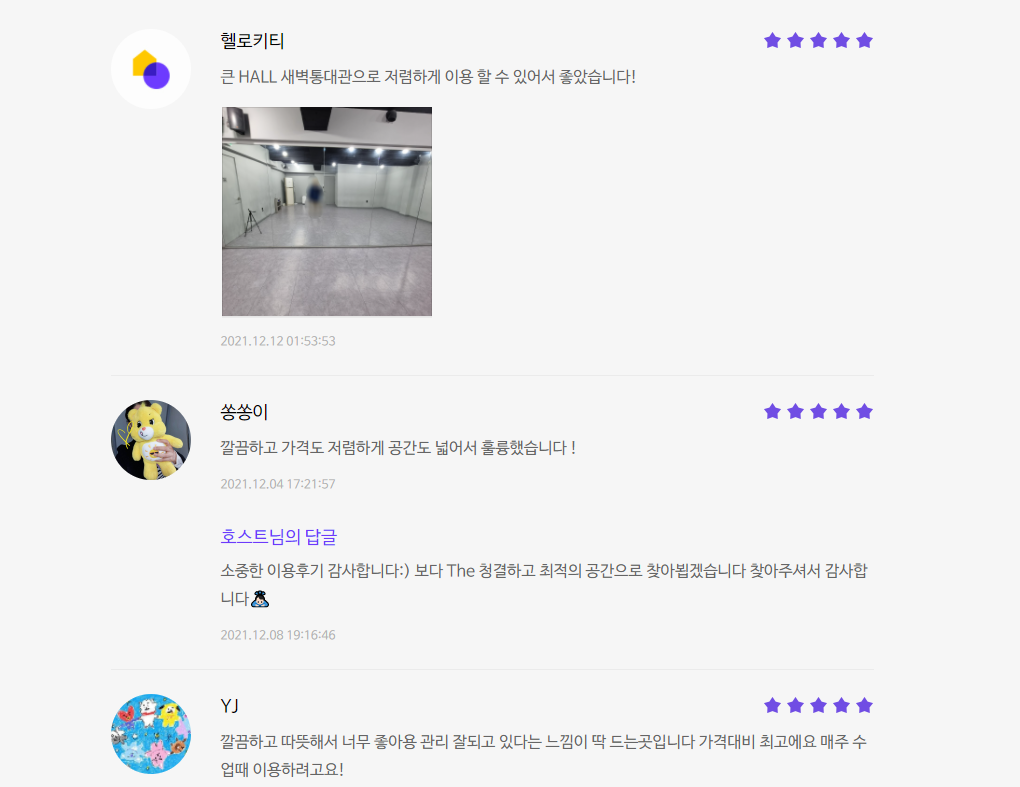Click host reply timestamp 2021.12.08 19:16:46

[278, 635]
